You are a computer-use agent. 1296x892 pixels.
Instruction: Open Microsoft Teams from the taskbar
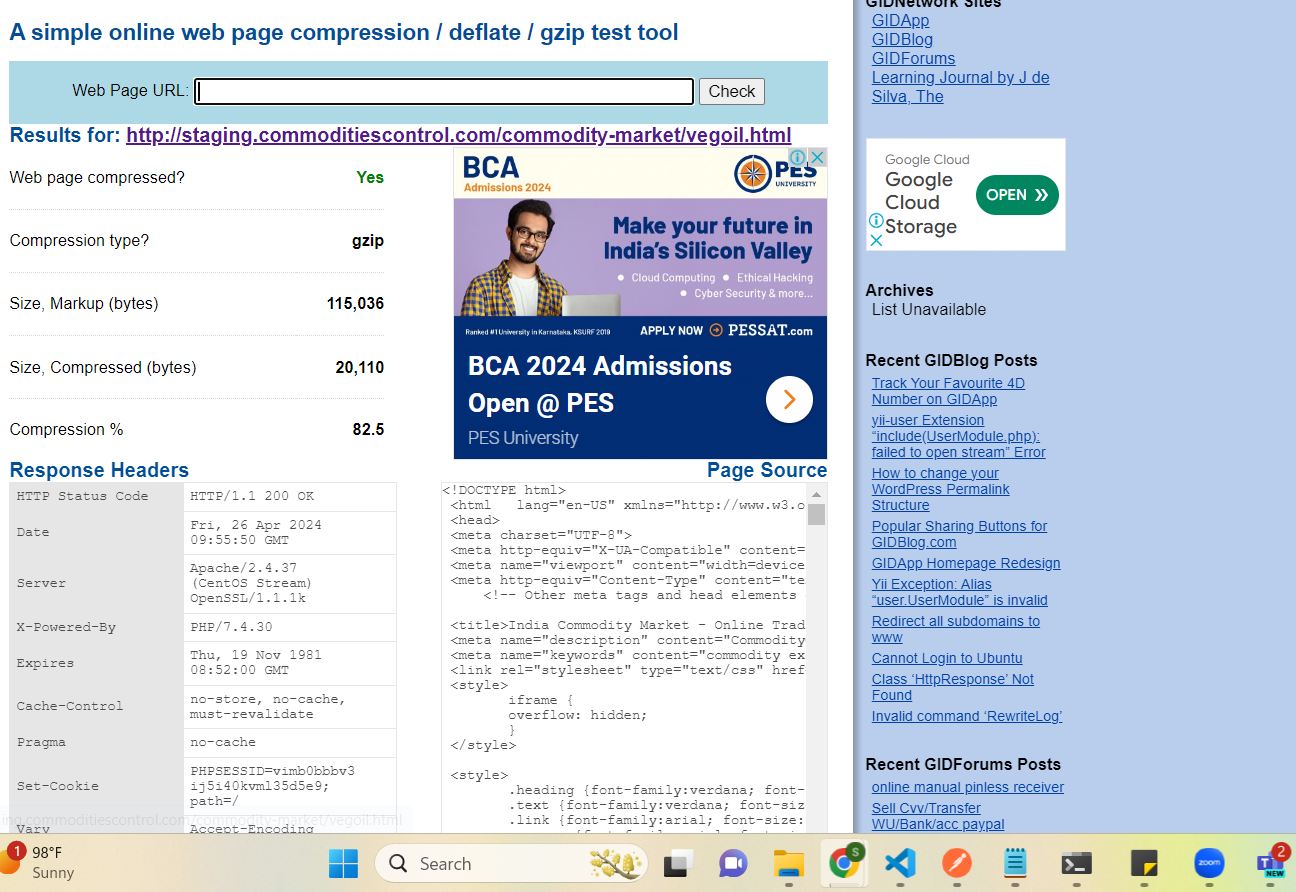tap(1272, 863)
